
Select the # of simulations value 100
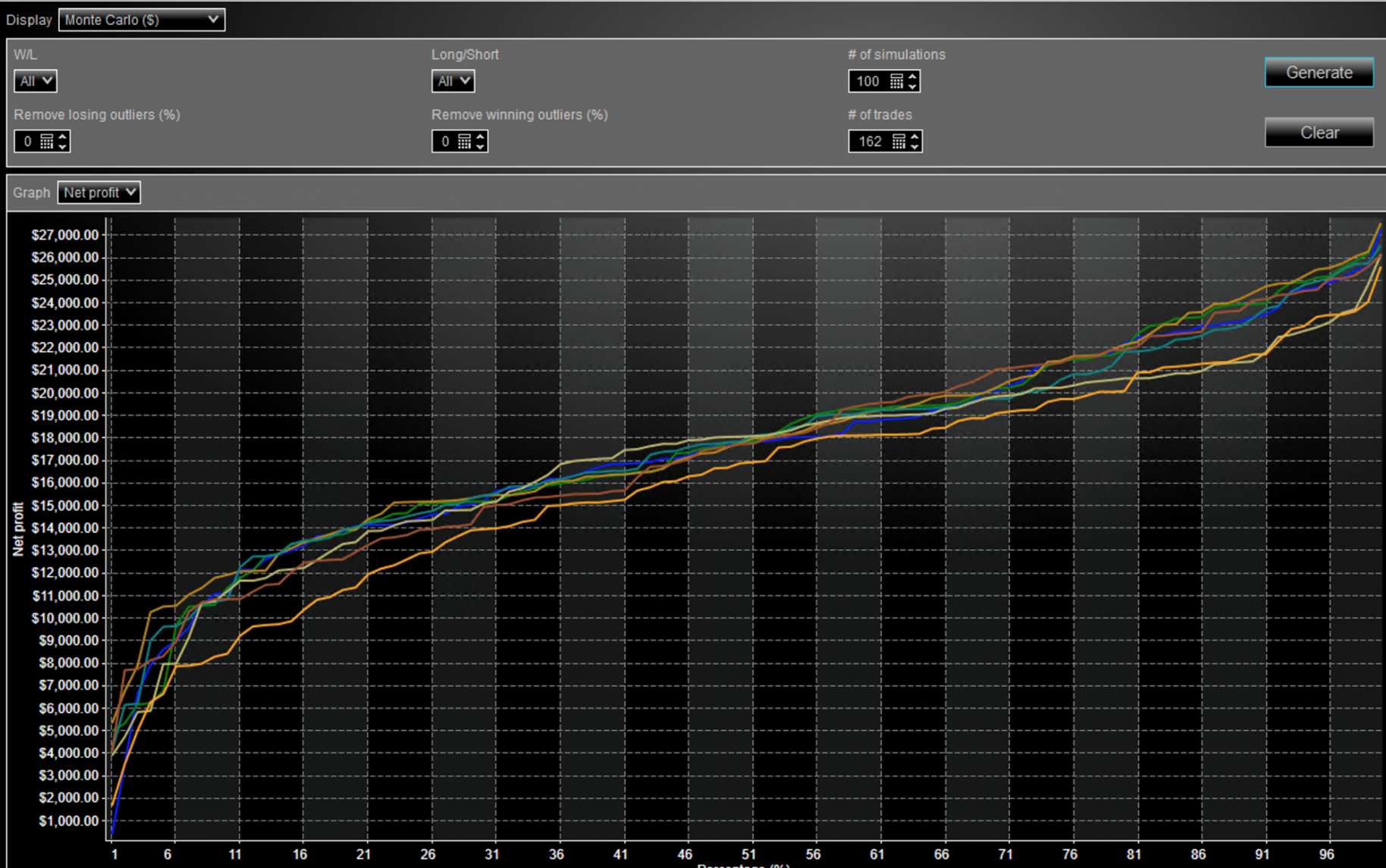coord(868,81)
